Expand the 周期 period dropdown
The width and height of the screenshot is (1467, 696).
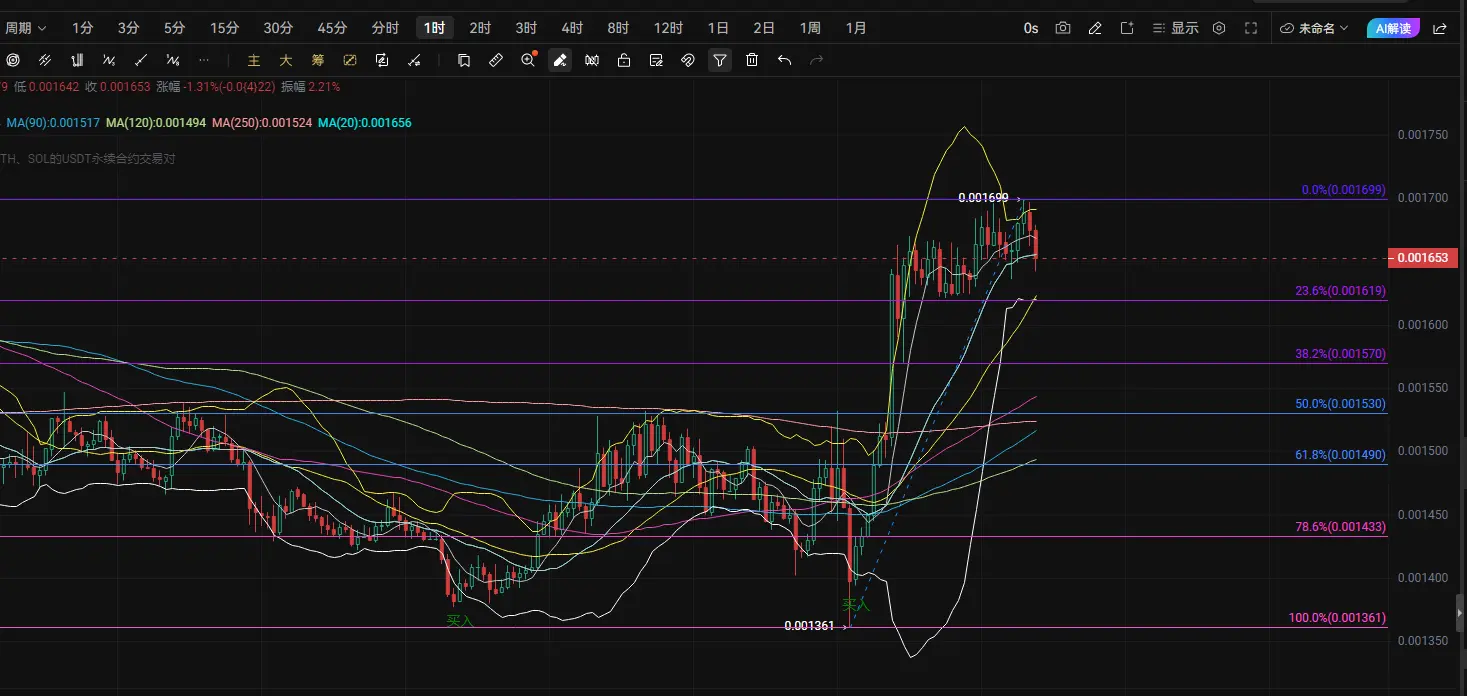point(26,28)
